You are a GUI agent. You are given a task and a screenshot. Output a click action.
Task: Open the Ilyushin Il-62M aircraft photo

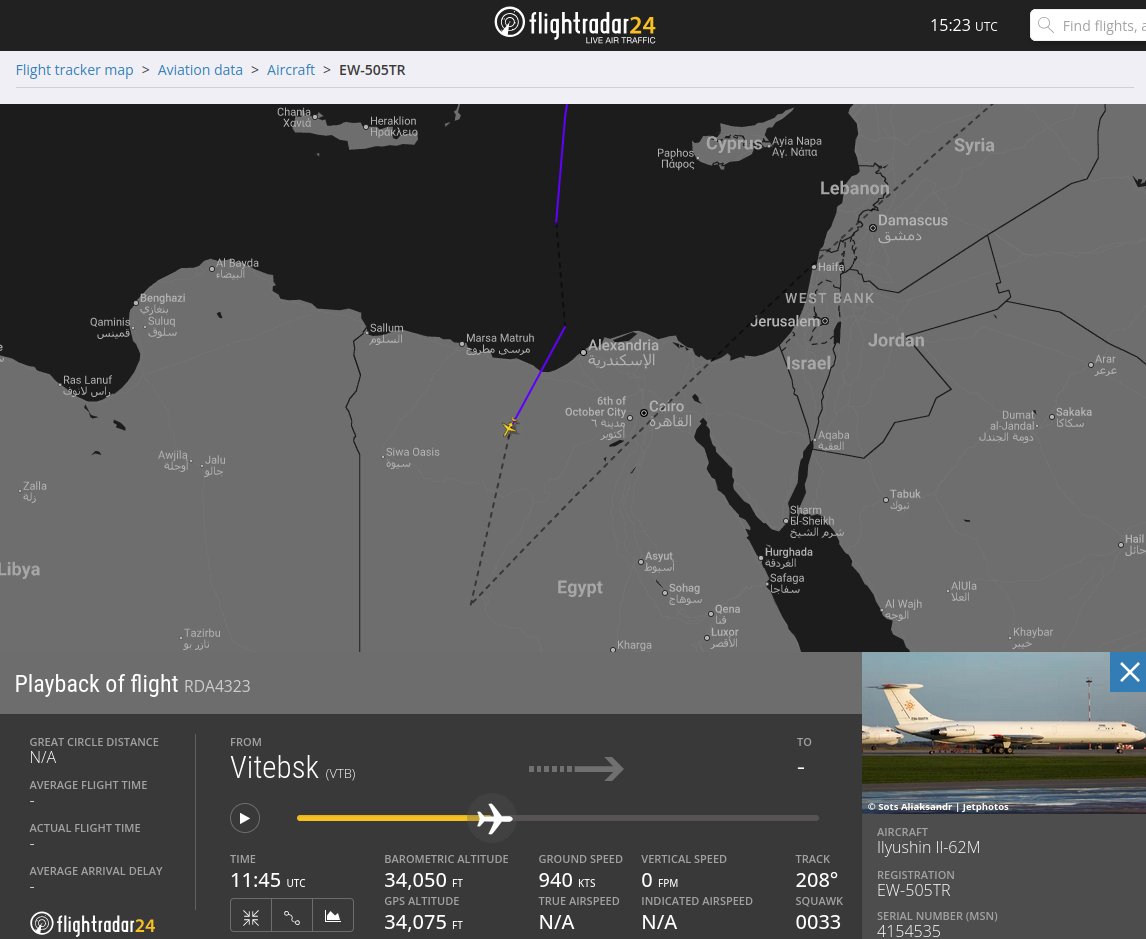[1003, 732]
